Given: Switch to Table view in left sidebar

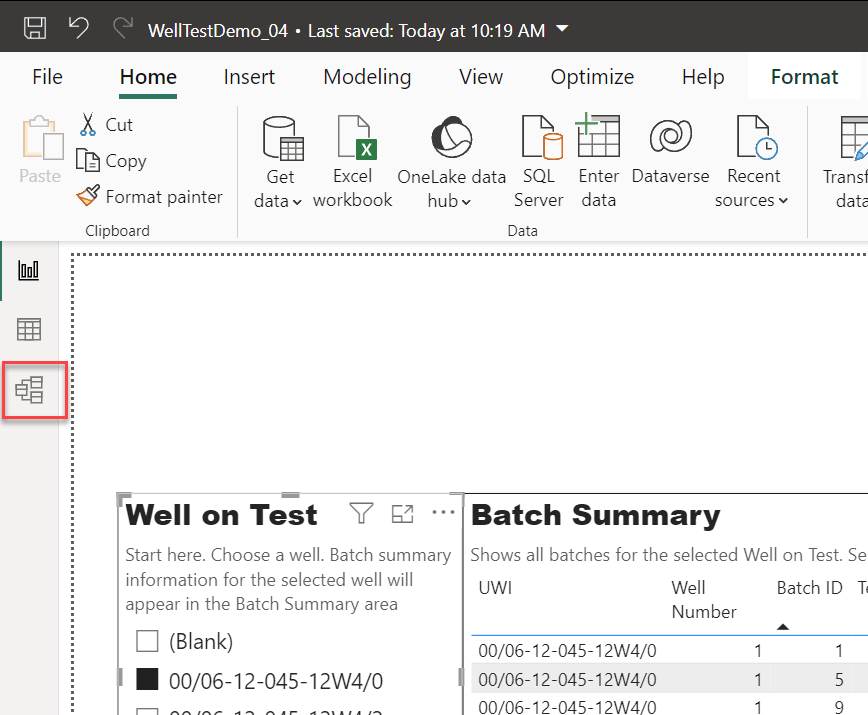Looking at the screenshot, I should point(30,329).
